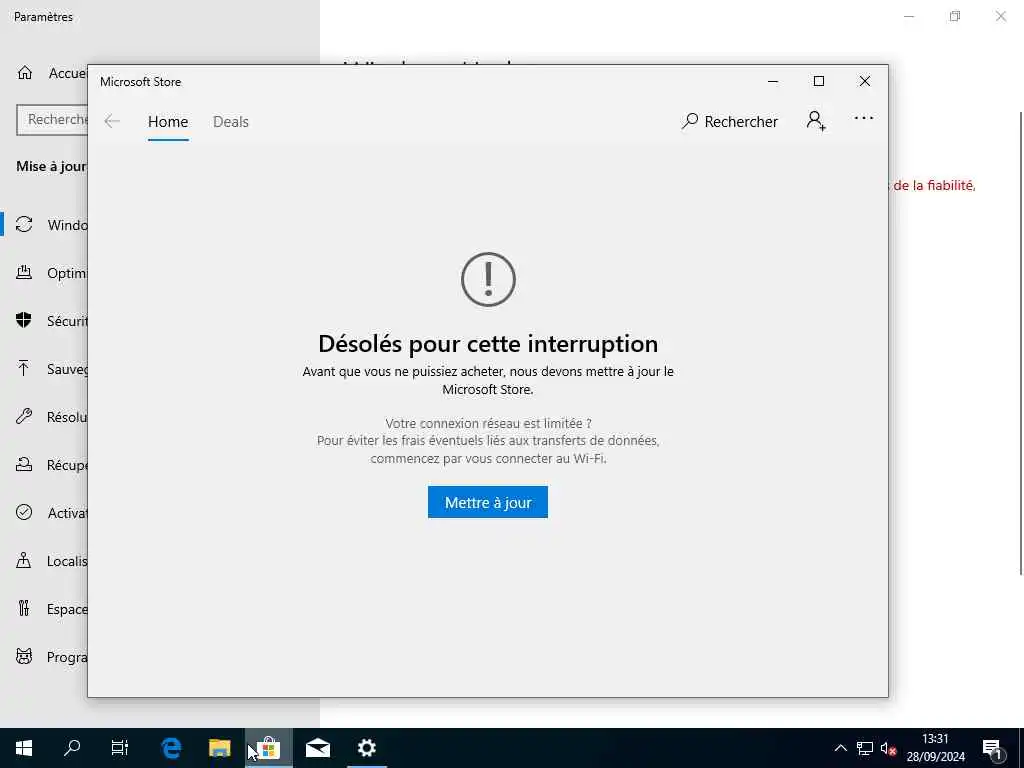Image resolution: width=1024 pixels, height=768 pixels.
Task: Open Rechercher search in Microsoft Store
Action: 729,121
